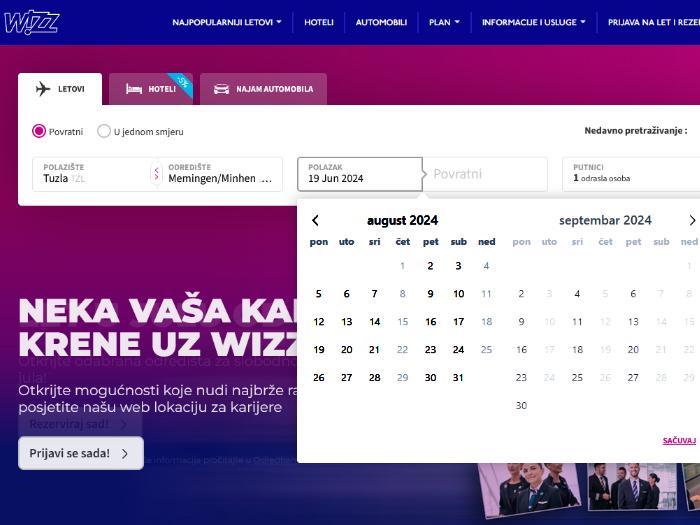Select August 27 in the calendar
Image resolution: width=700 pixels, height=525 pixels.
pyautogui.click(x=347, y=378)
